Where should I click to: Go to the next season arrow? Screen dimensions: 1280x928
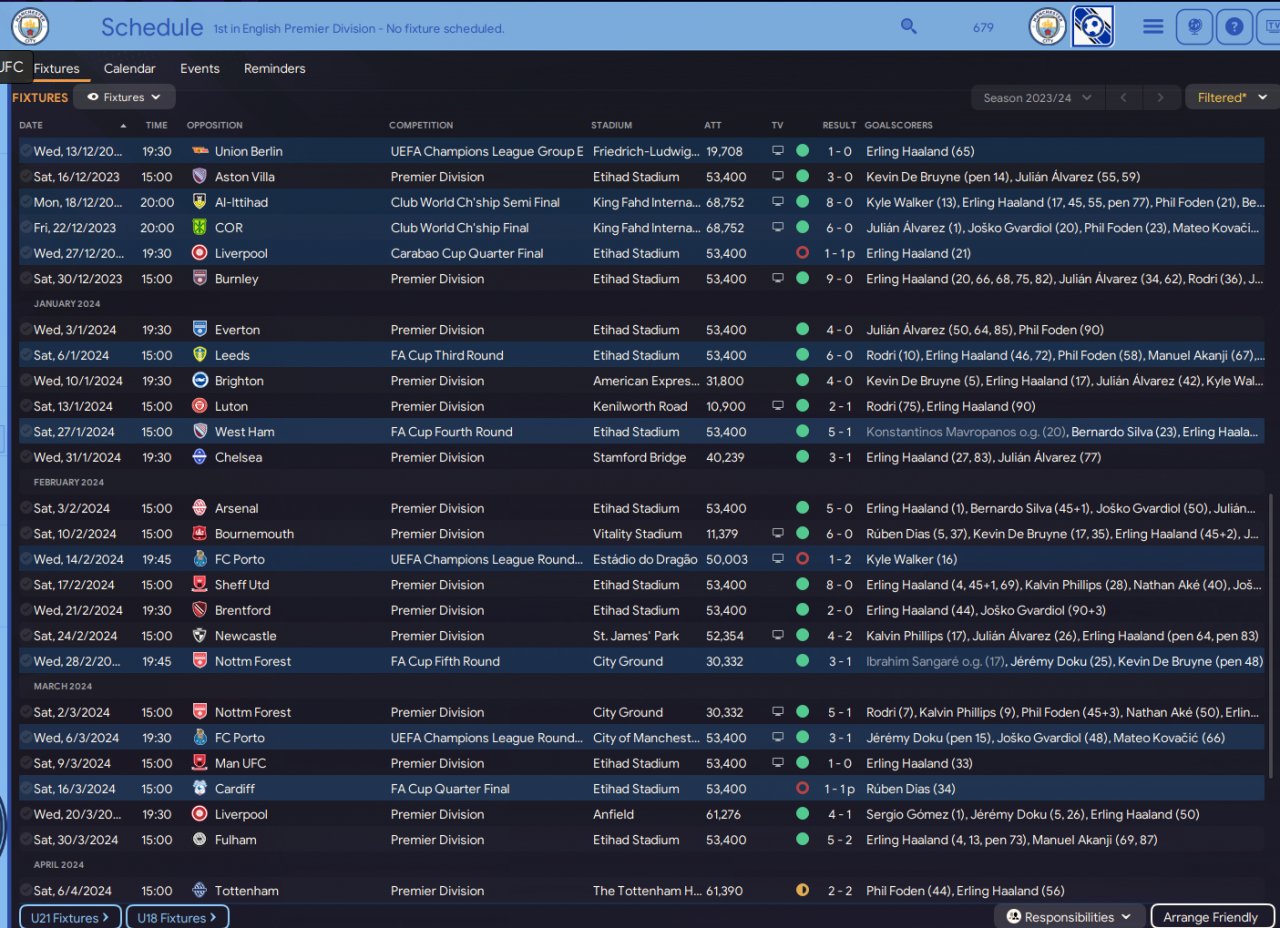1160,98
